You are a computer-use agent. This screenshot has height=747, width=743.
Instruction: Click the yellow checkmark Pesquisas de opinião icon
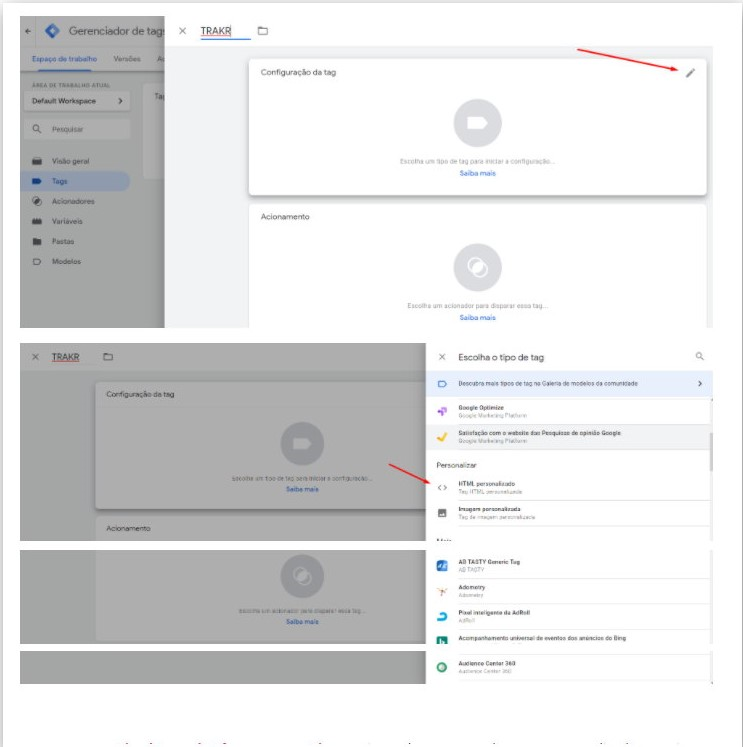[442, 437]
